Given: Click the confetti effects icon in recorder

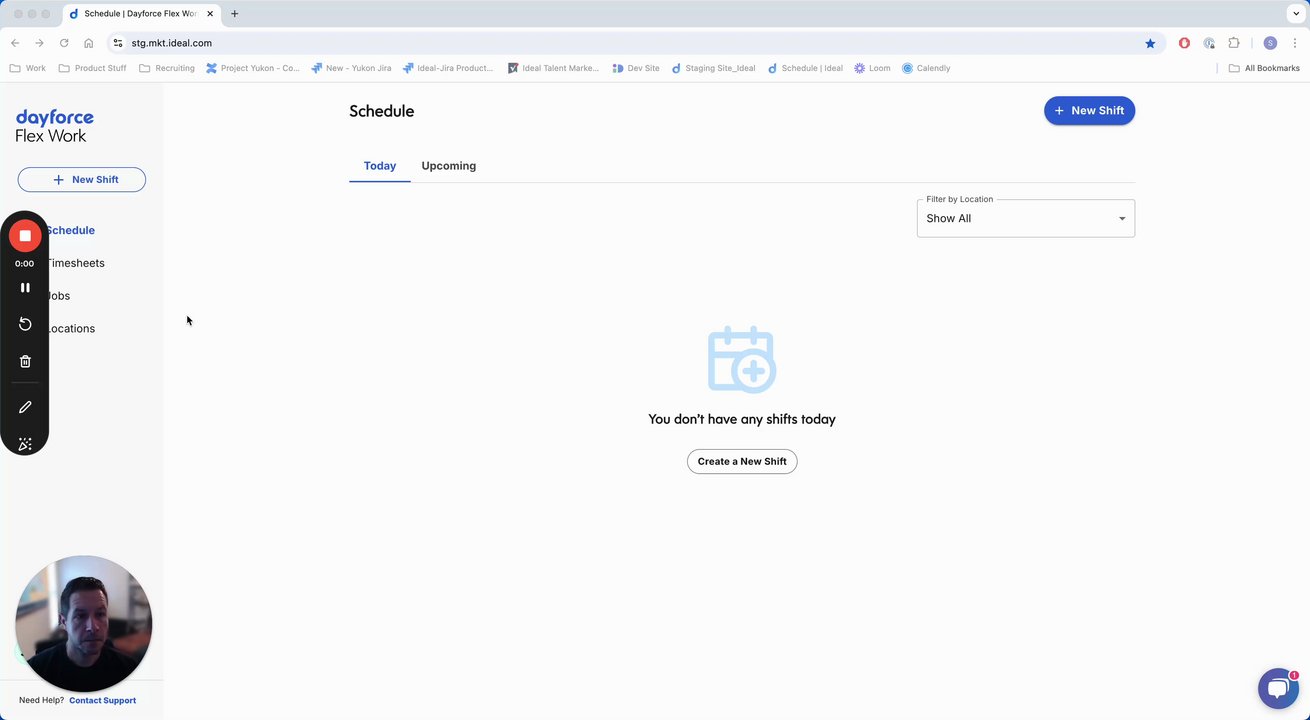Looking at the screenshot, I should tap(25, 444).
